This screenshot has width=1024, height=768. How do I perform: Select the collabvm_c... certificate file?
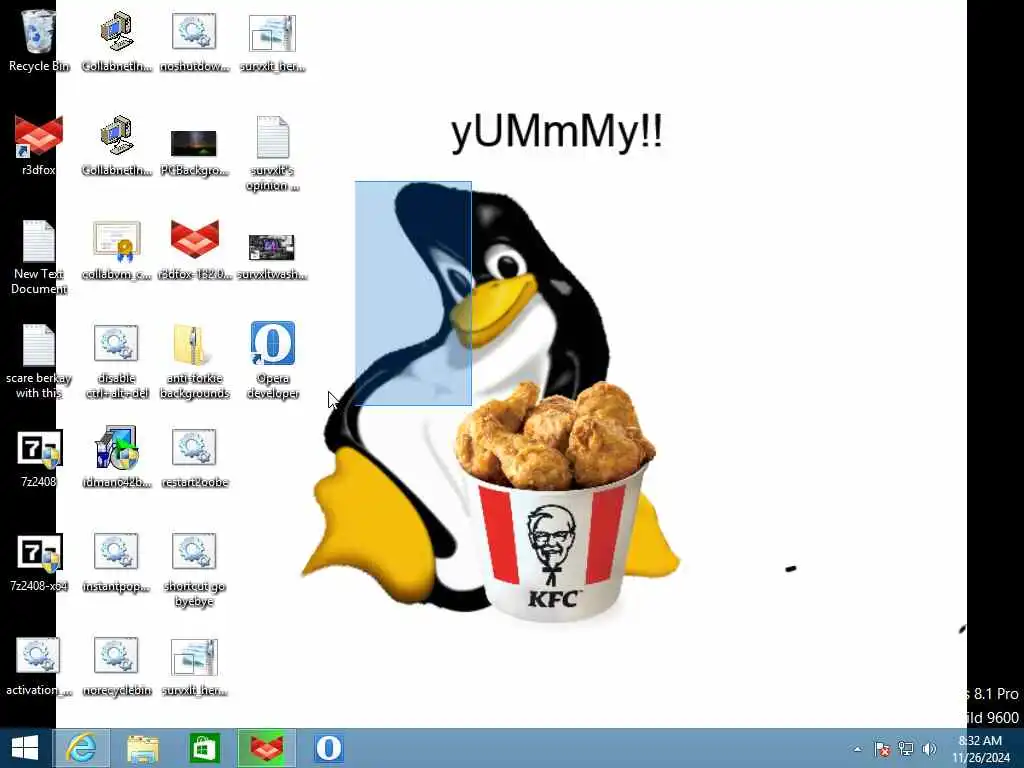click(x=116, y=250)
